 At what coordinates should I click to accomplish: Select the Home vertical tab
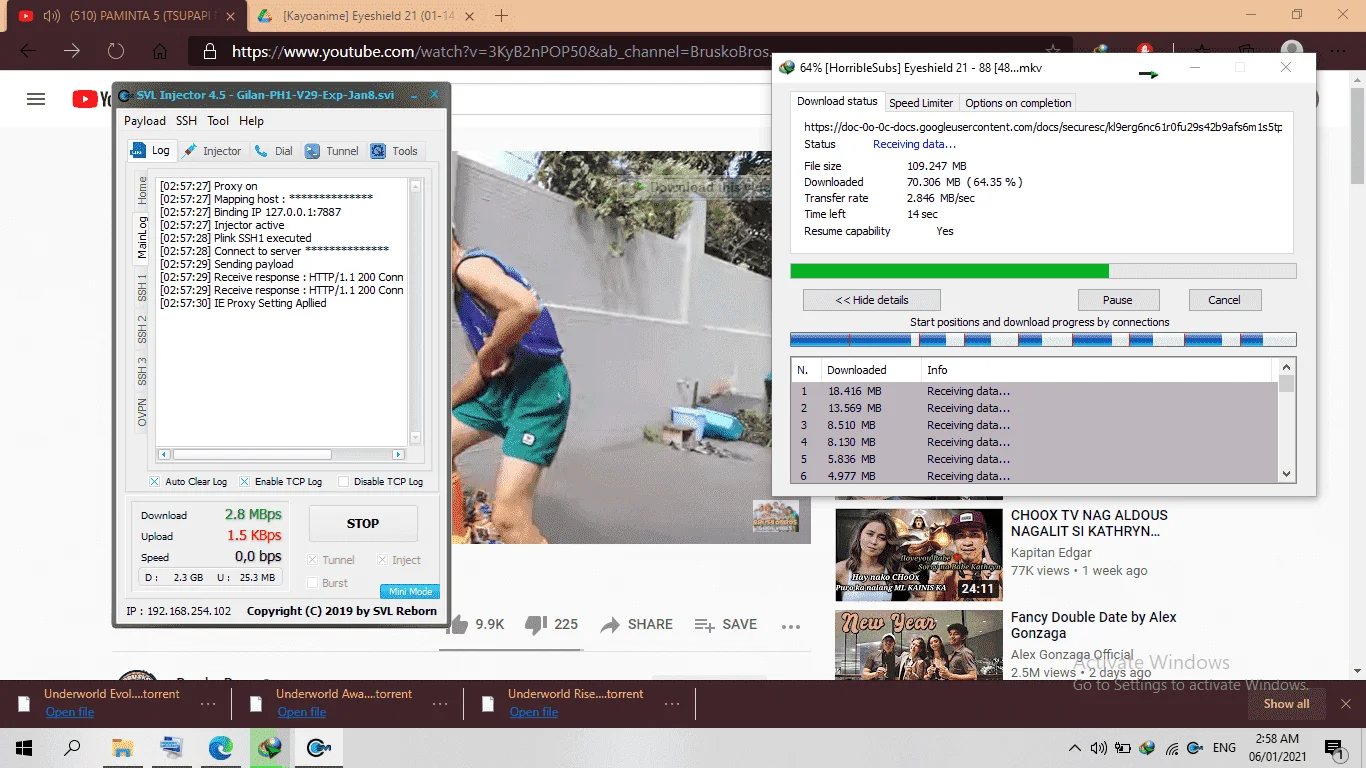[143, 190]
